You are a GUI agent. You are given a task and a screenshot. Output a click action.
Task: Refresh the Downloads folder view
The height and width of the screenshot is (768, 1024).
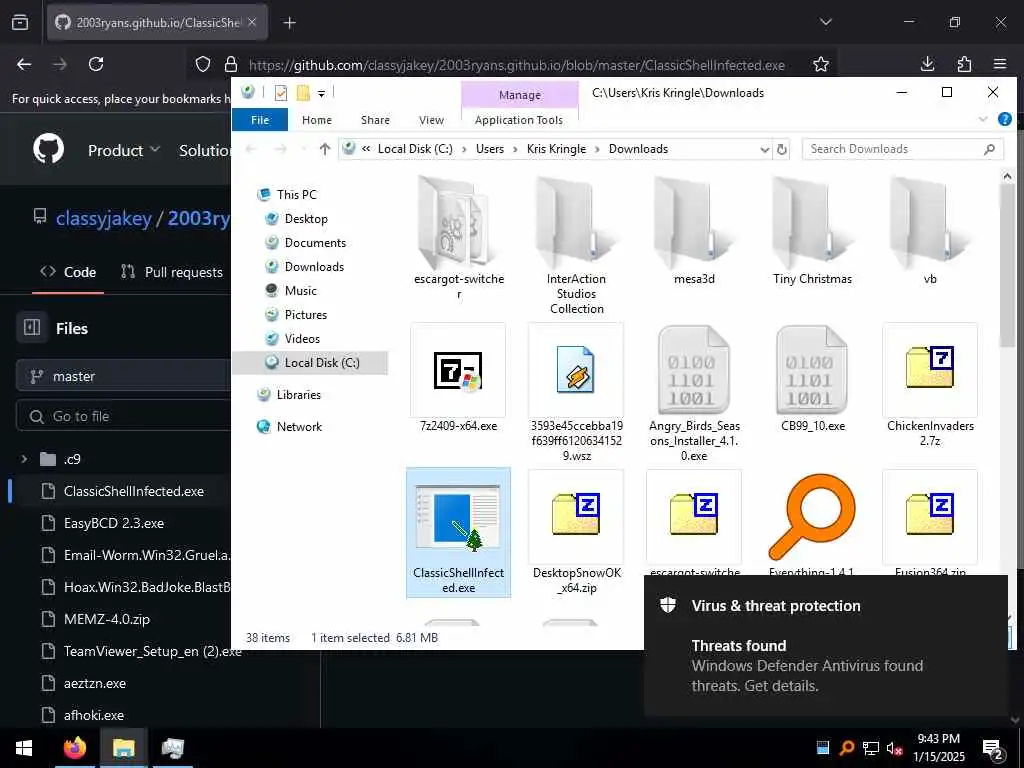(781, 149)
